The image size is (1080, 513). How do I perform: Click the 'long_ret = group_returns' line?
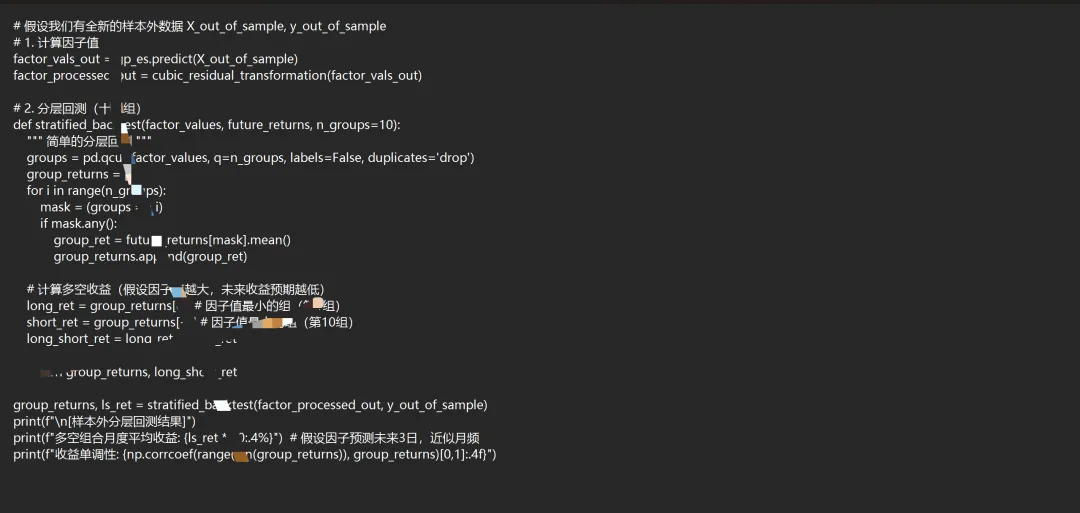click(x=100, y=305)
